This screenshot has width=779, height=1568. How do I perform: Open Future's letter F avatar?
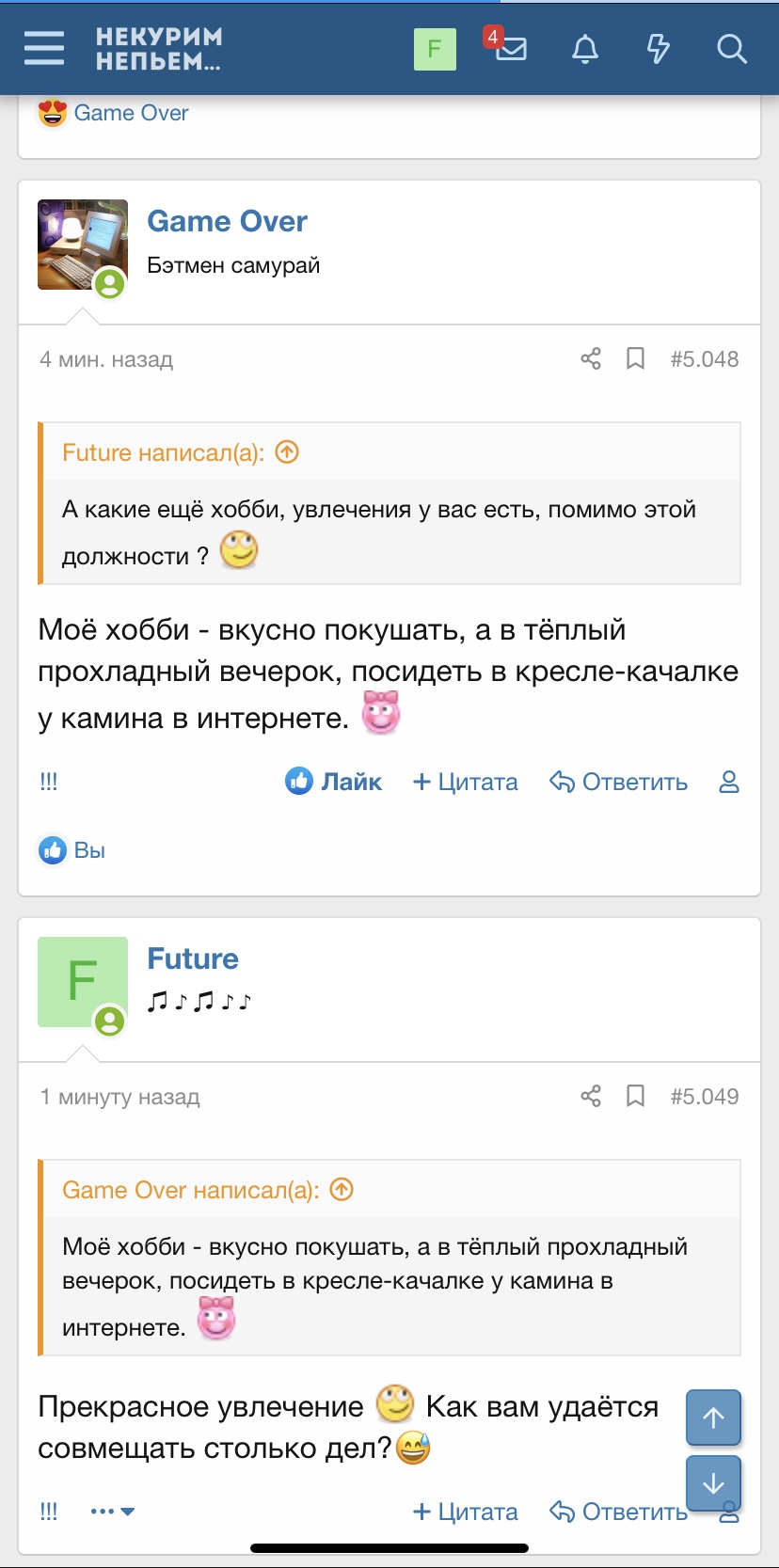83,981
